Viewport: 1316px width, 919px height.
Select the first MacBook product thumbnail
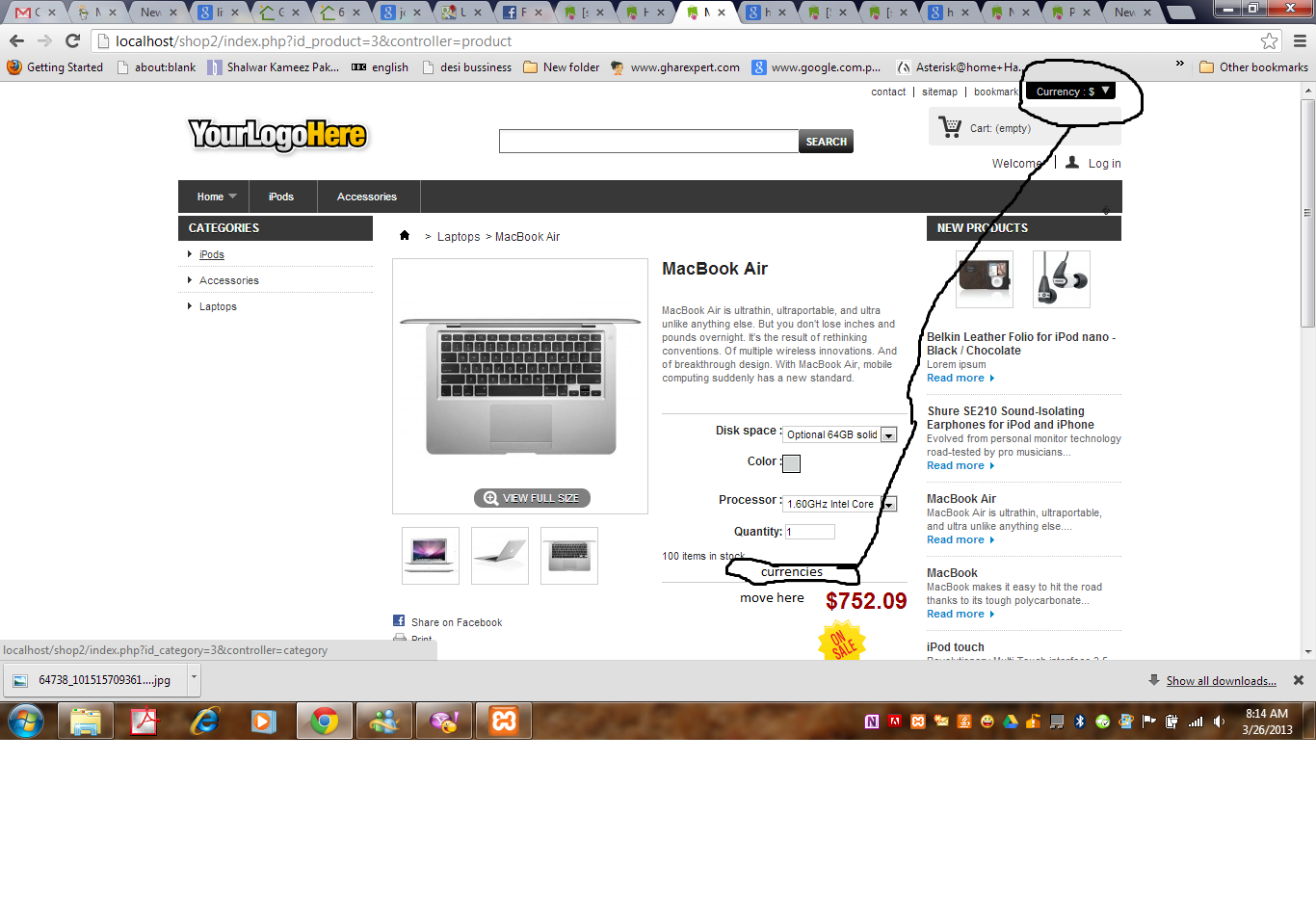pyautogui.click(x=431, y=555)
